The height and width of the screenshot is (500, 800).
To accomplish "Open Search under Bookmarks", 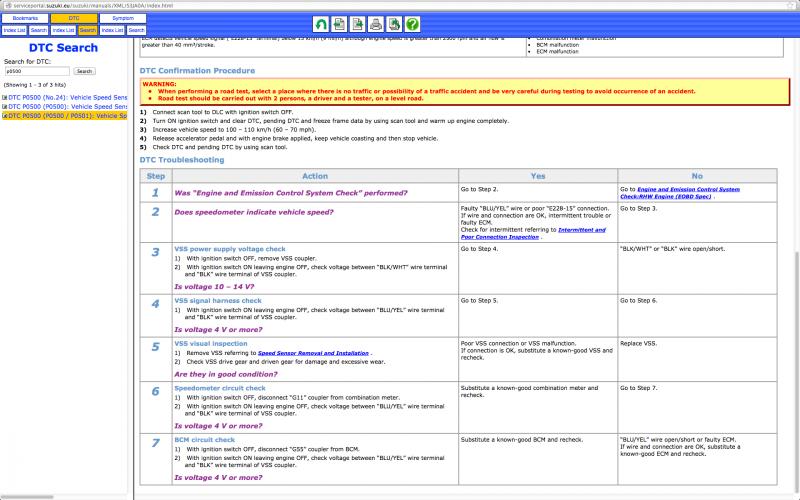I will [x=38, y=30].
